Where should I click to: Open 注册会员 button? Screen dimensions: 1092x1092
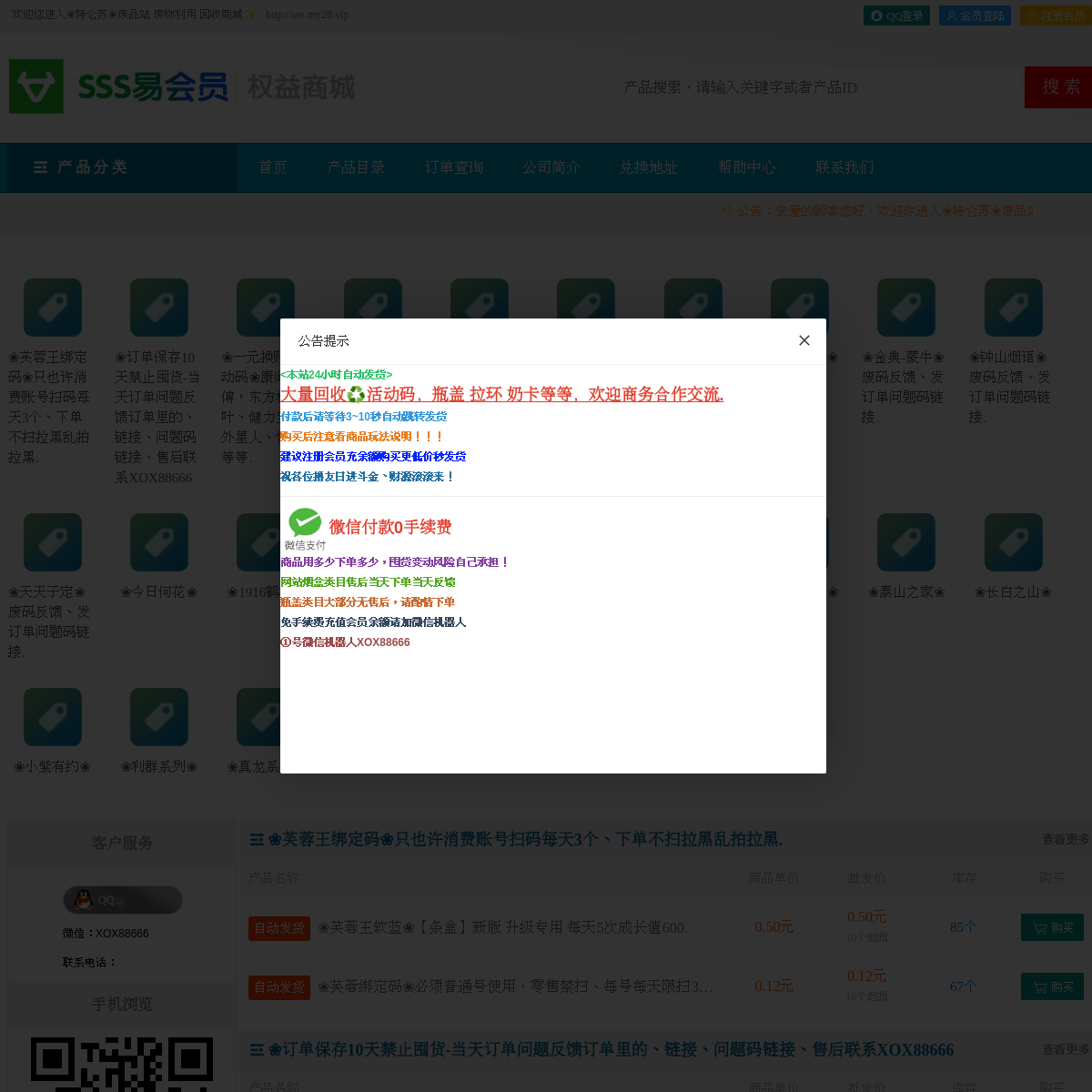pyautogui.click(x=1056, y=15)
